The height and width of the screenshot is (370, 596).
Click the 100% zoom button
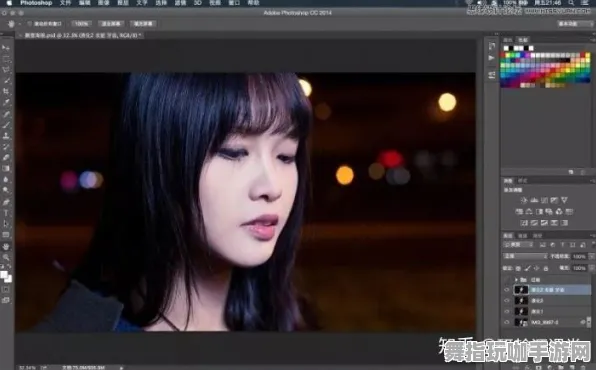click(x=82, y=24)
